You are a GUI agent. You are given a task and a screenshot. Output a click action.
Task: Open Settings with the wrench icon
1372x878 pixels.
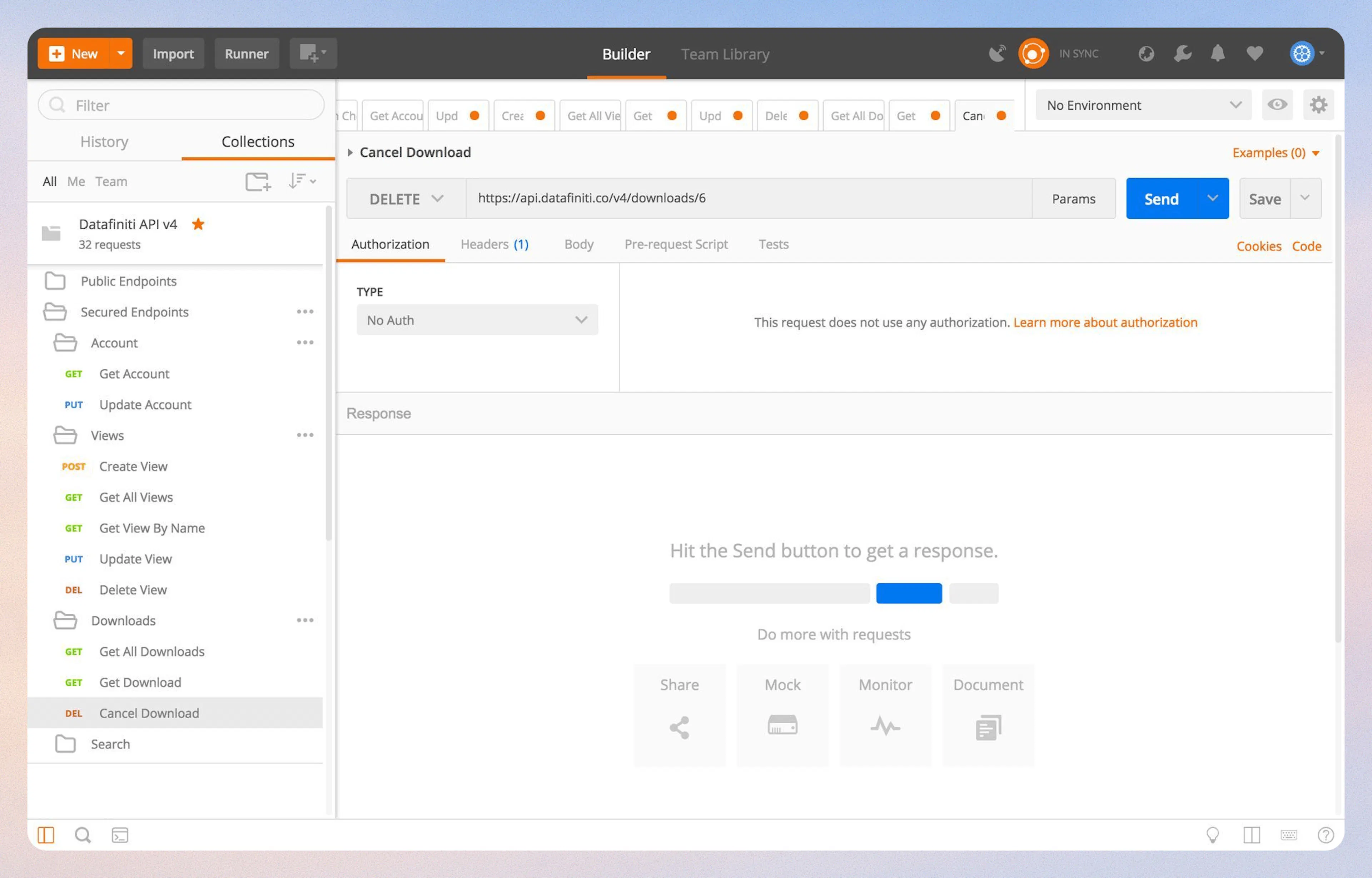(1182, 53)
